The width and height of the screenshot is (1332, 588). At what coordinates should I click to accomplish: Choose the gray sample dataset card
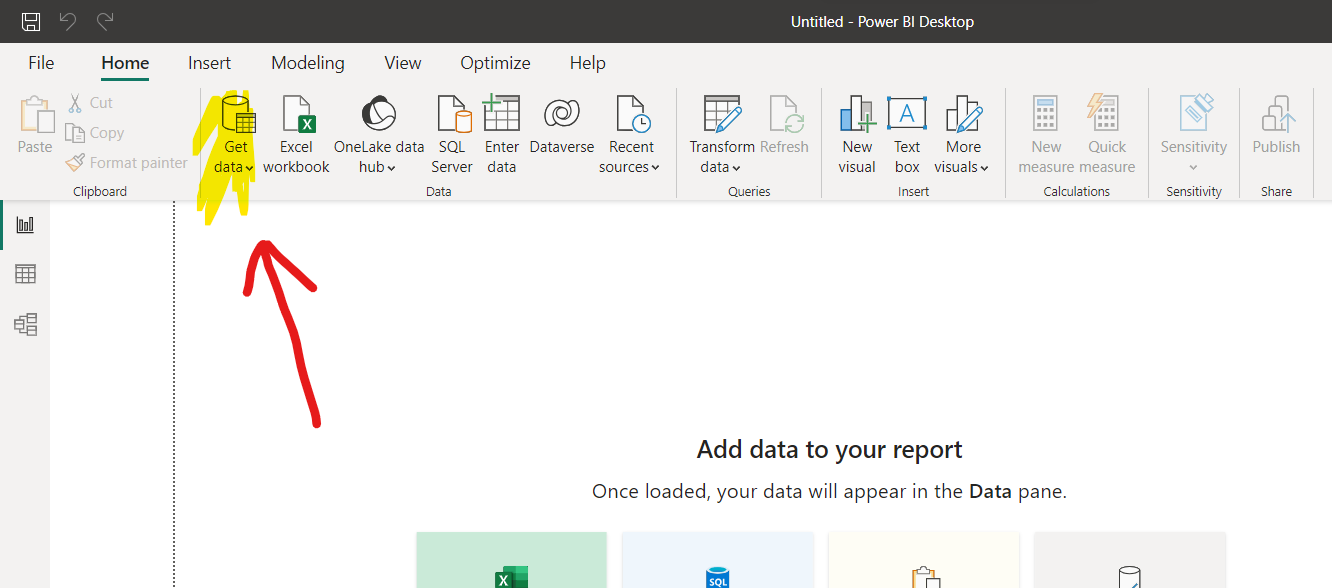[1129, 560]
